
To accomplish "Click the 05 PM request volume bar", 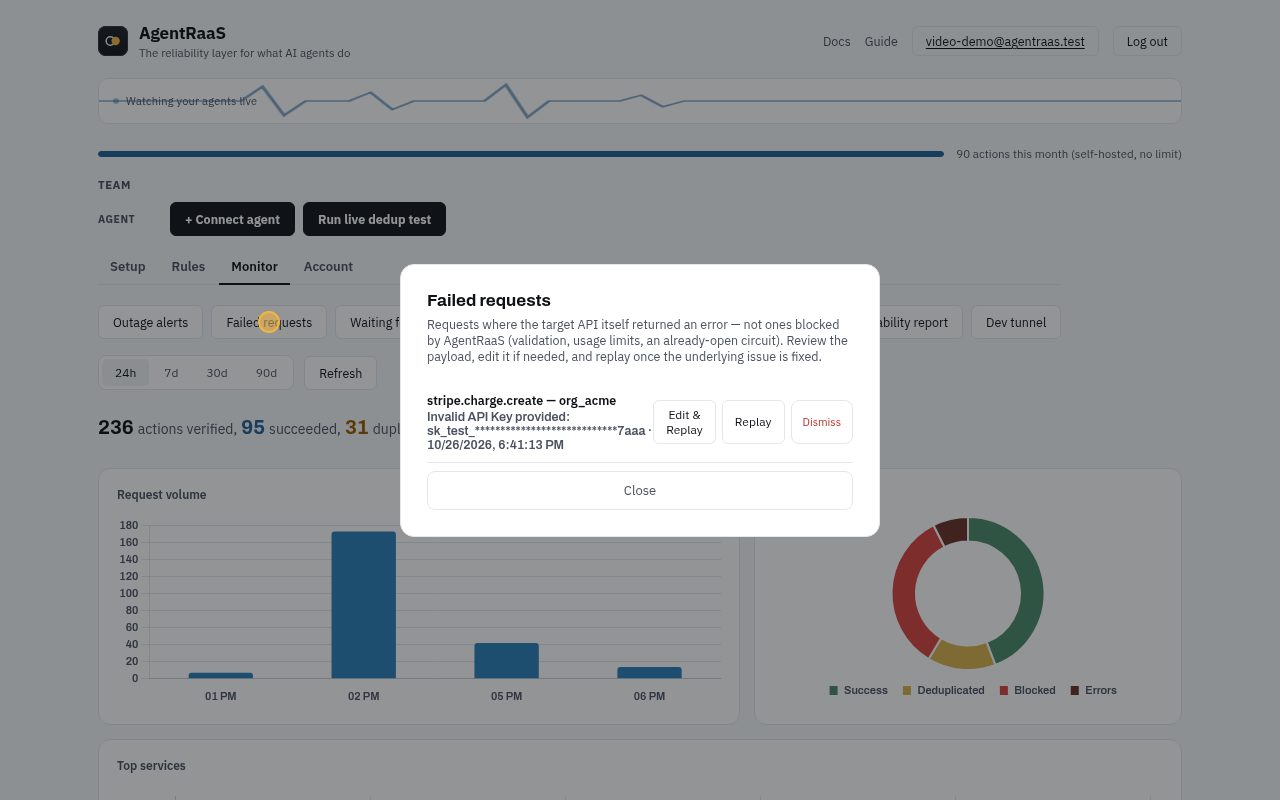I will pos(506,660).
